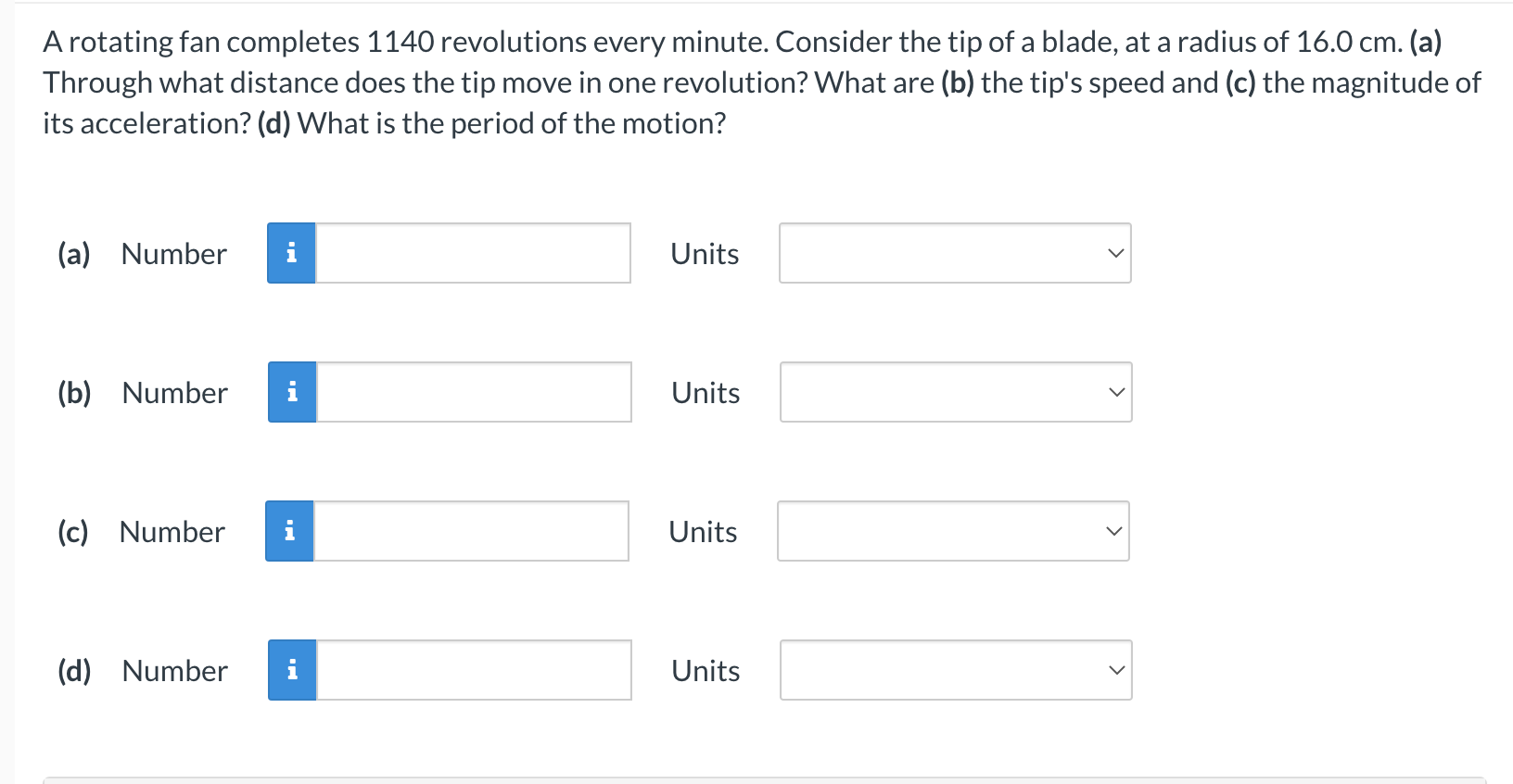
Task: Open the Units dropdown for part (a)
Action: [x=955, y=253]
